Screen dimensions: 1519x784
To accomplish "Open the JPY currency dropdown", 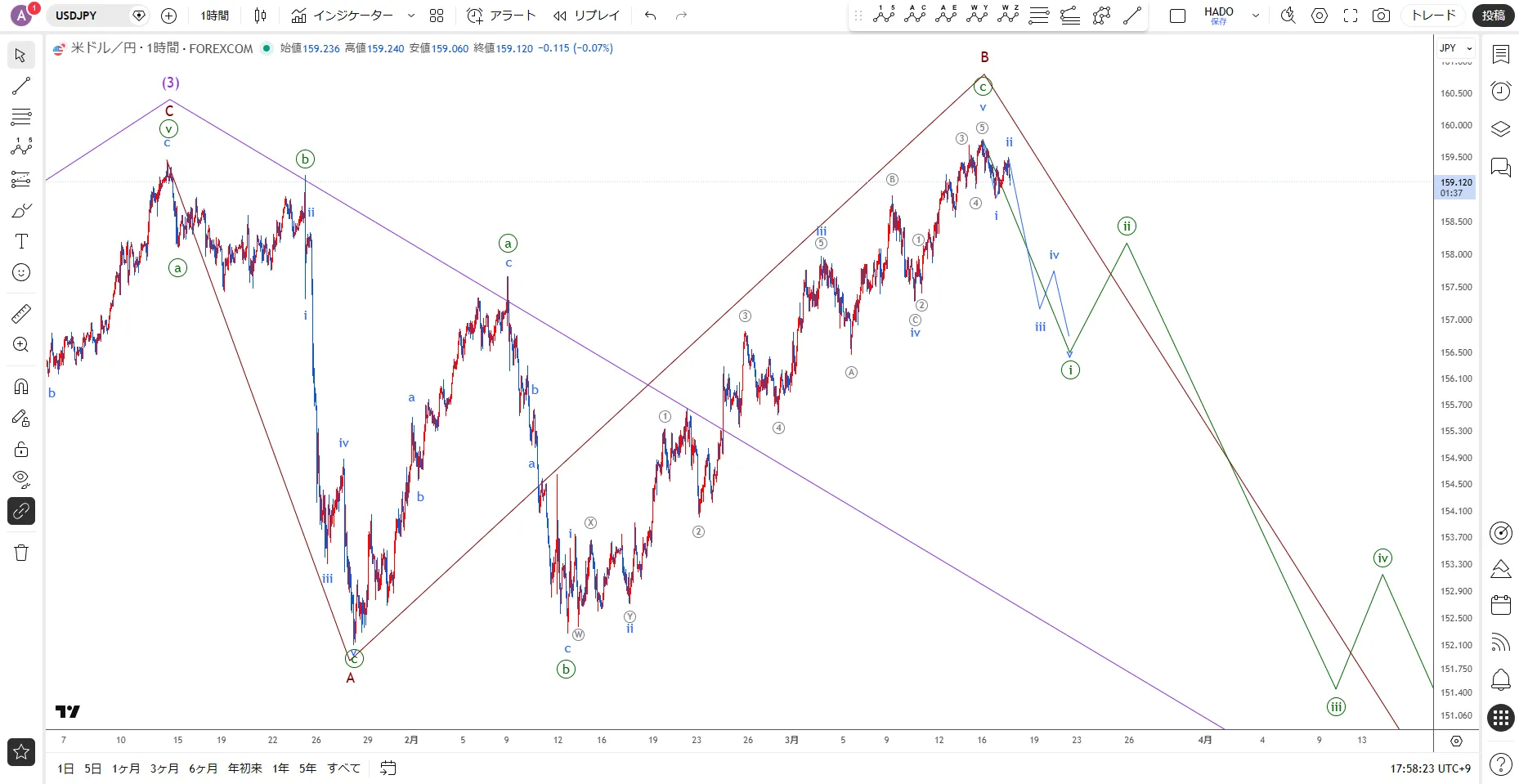I will coord(1456,48).
